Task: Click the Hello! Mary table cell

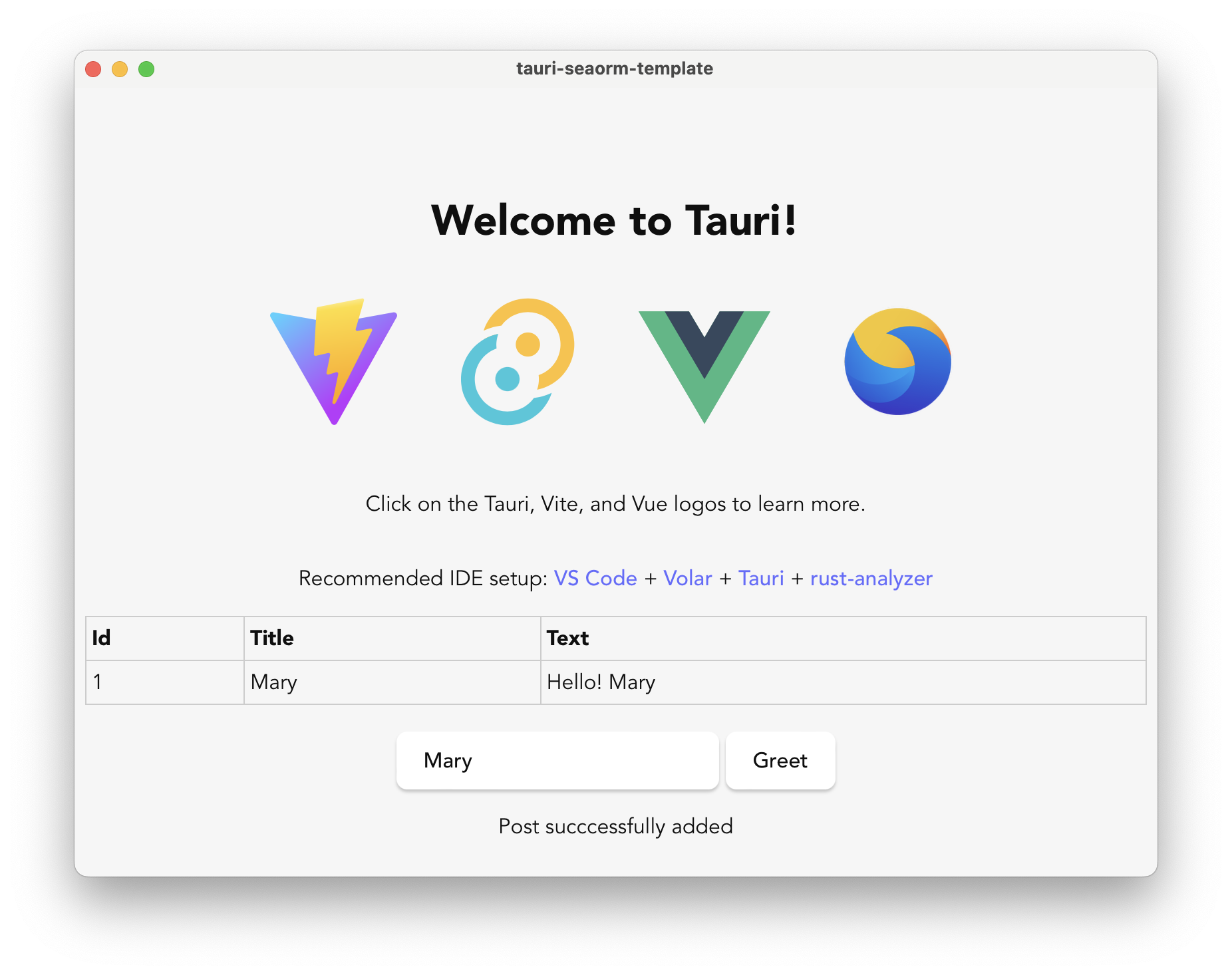Action: pos(844,682)
